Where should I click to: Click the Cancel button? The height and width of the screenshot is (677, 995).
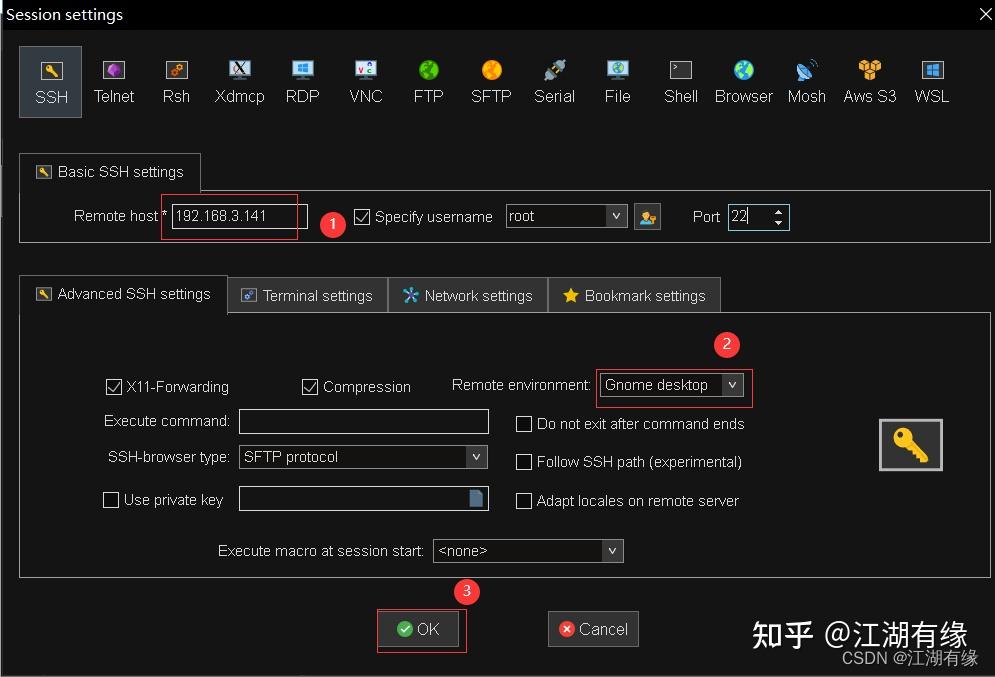593,629
